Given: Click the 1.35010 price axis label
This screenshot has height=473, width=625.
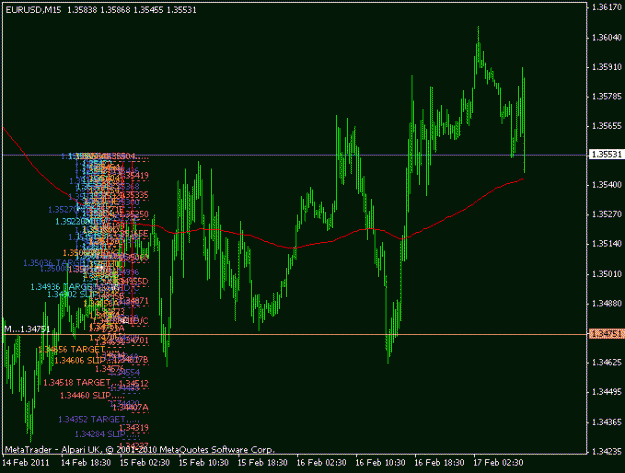Looking at the screenshot, I should 607,274.
